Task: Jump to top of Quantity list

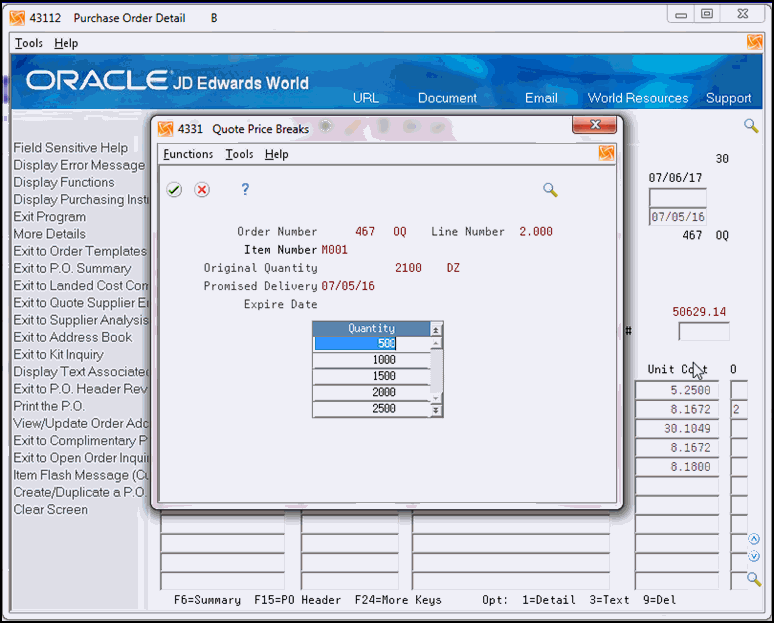Action: [x=436, y=329]
